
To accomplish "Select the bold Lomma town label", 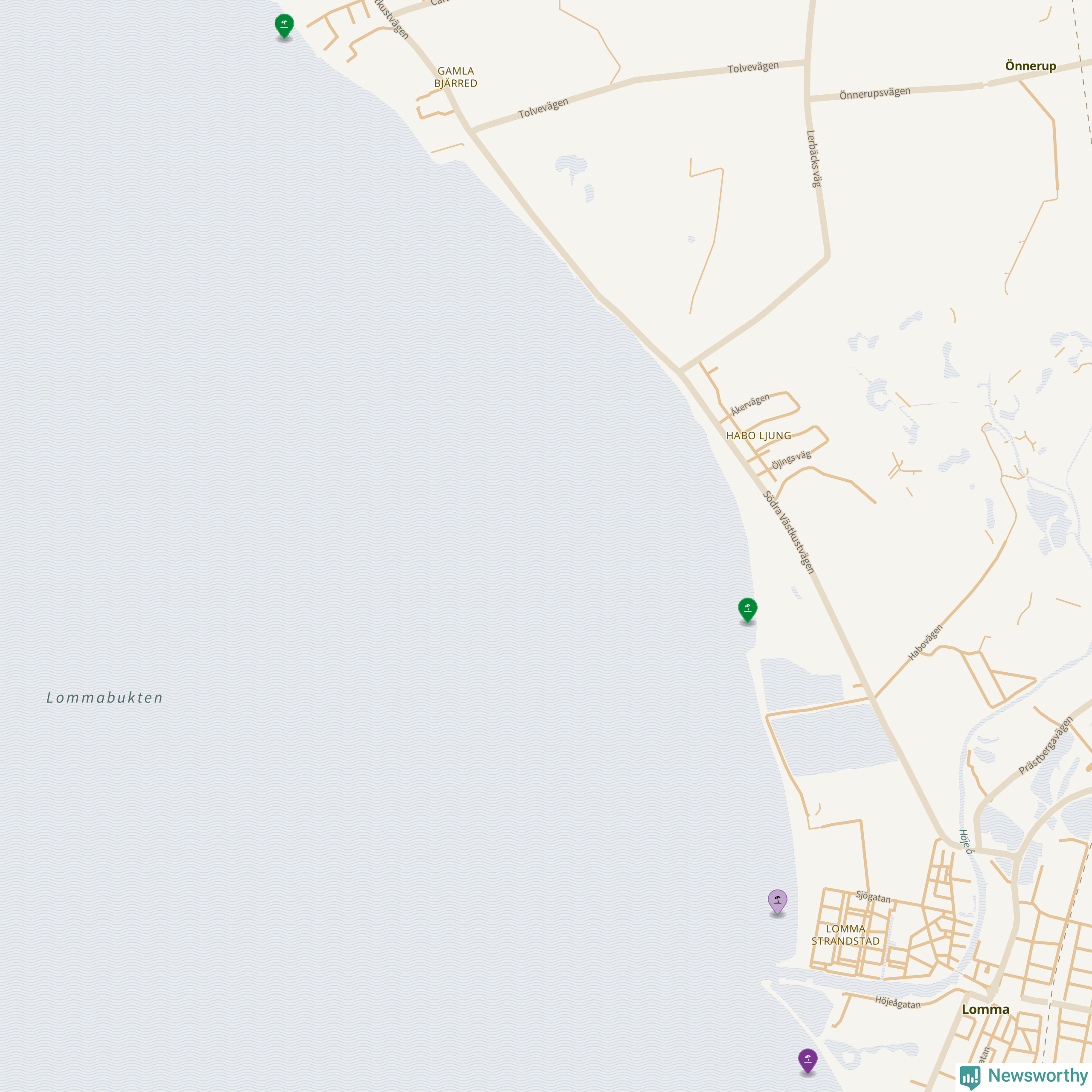I will coord(986,1010).
